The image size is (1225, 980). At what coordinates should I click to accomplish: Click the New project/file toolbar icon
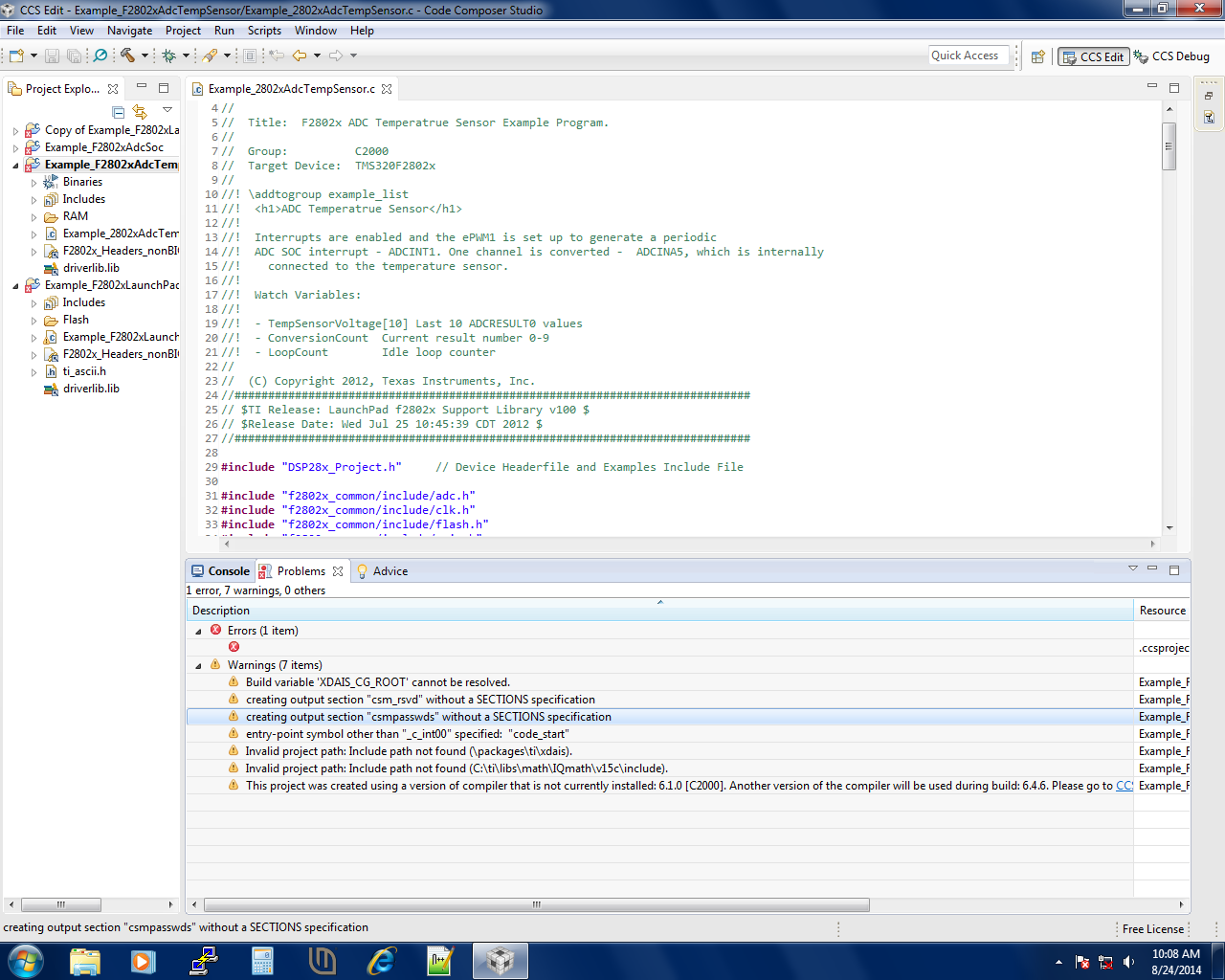(x=16, y=56)
